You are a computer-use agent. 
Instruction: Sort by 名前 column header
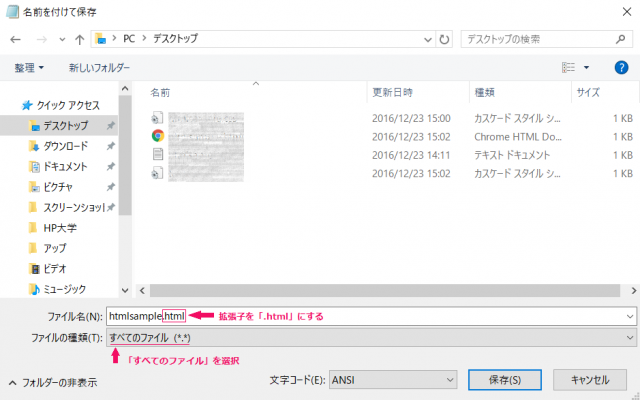160,93
